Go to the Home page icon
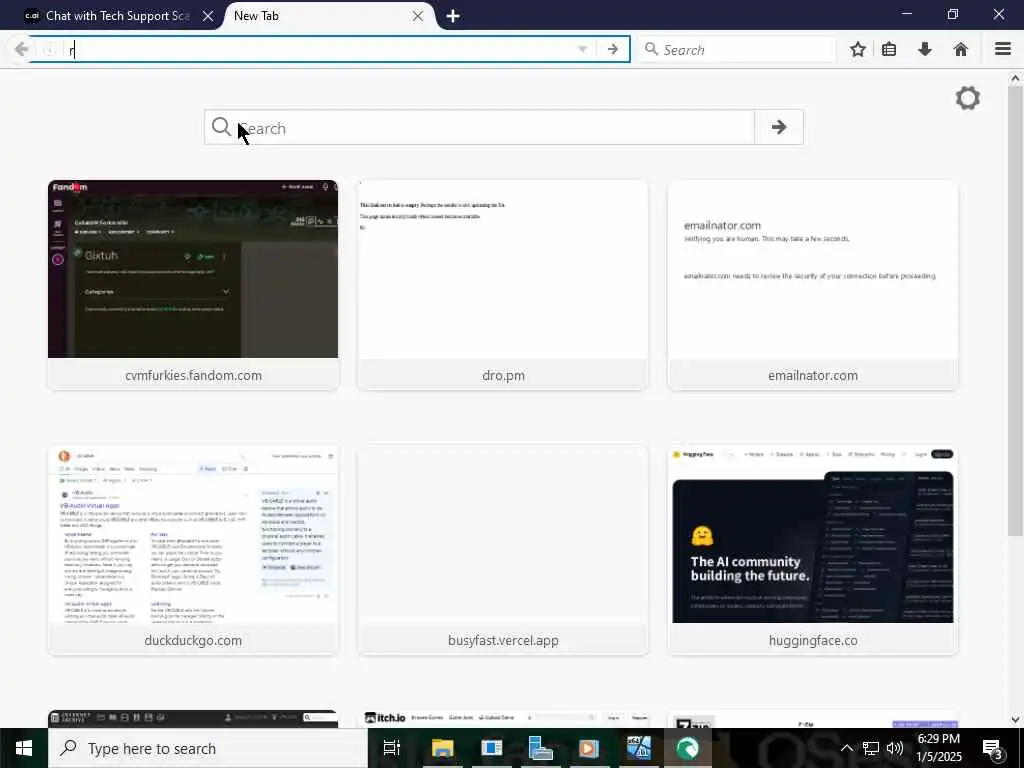Image resolution: width=1024 pixels, height=768 pixels. click(x=961, y=49)
